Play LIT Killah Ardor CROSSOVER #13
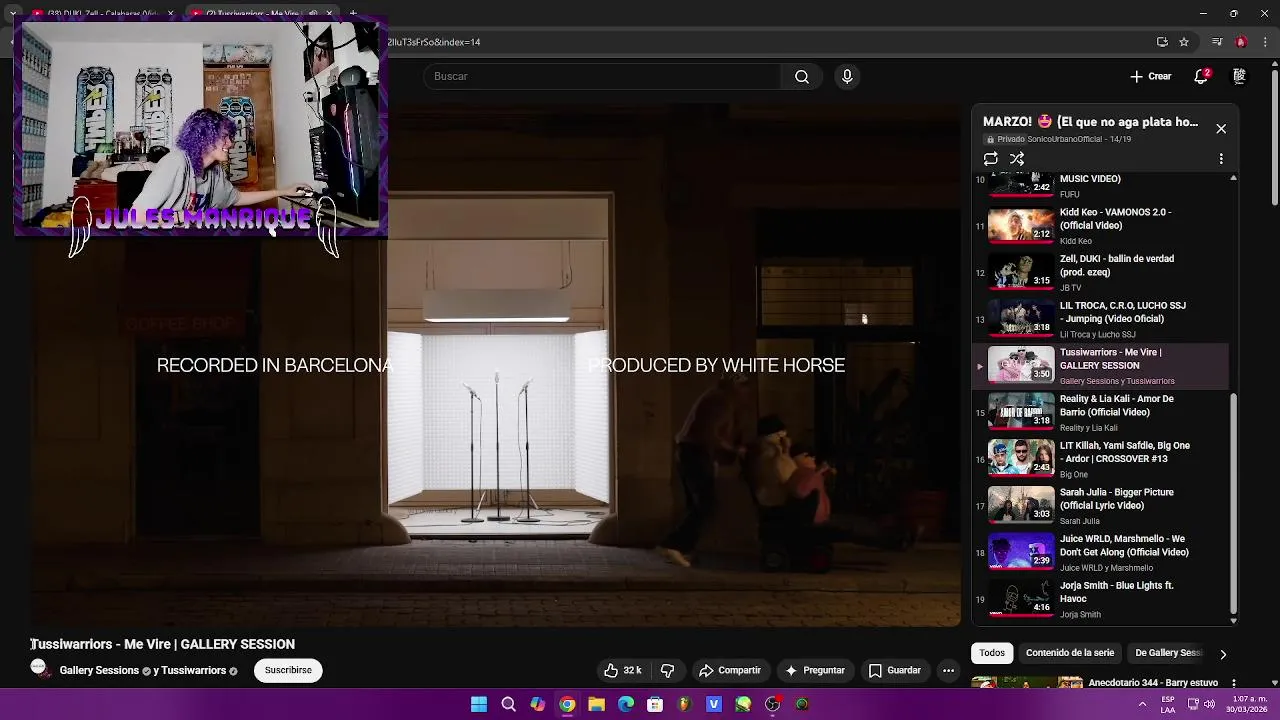This screenshot has height=720, width=1280. pos(1100,459)
